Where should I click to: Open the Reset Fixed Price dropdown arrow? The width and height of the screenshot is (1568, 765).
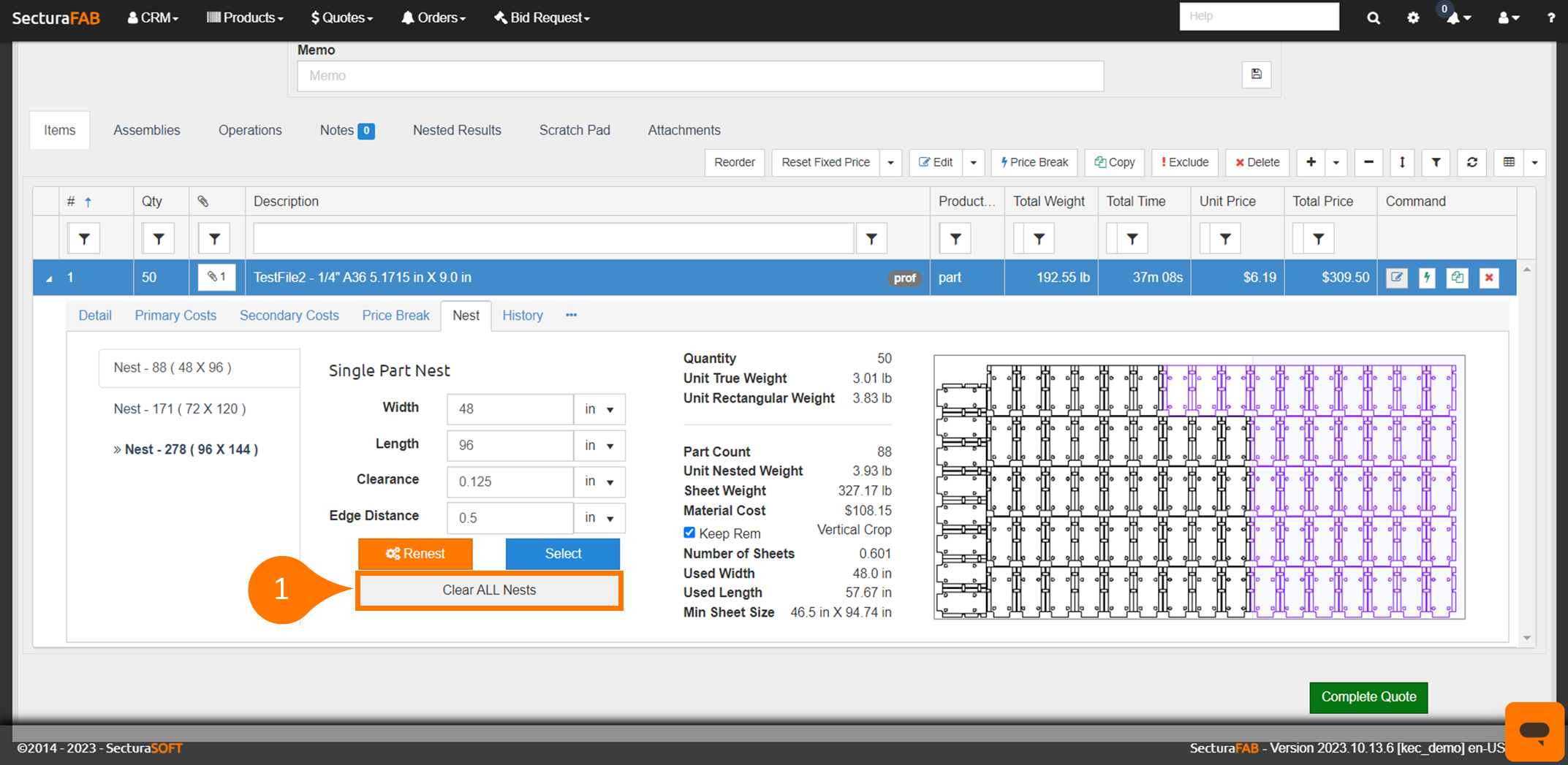(x=890, y=162)
